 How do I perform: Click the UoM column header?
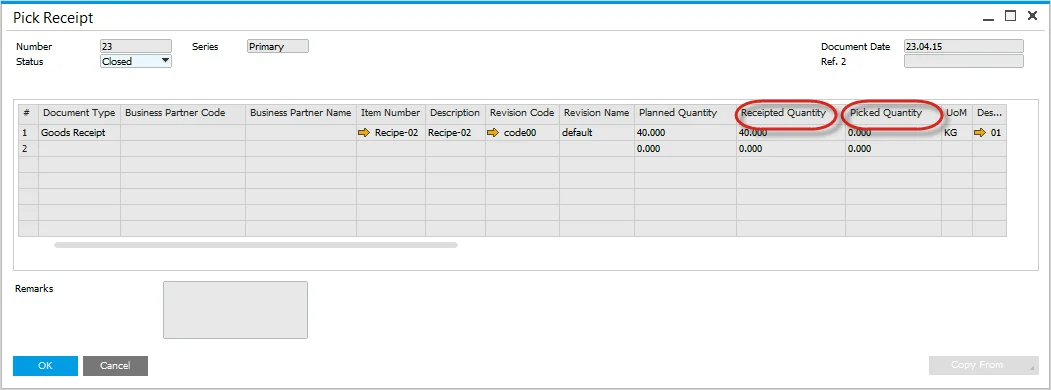point(956,113)
